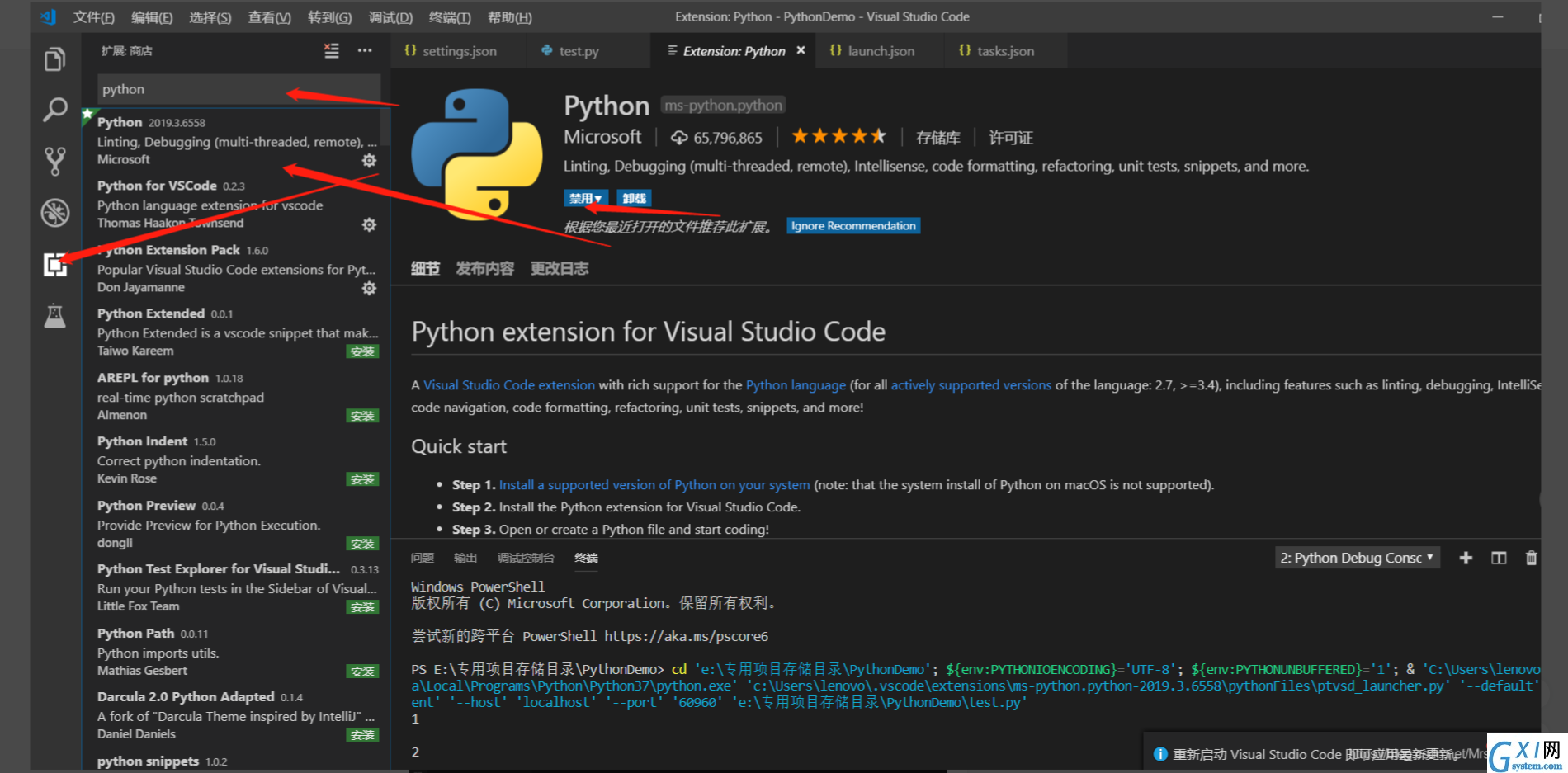Viewport: 1568px width, 773px height.
Task: Open the 编辑(E) menu
Action: (x=152, y=17)
